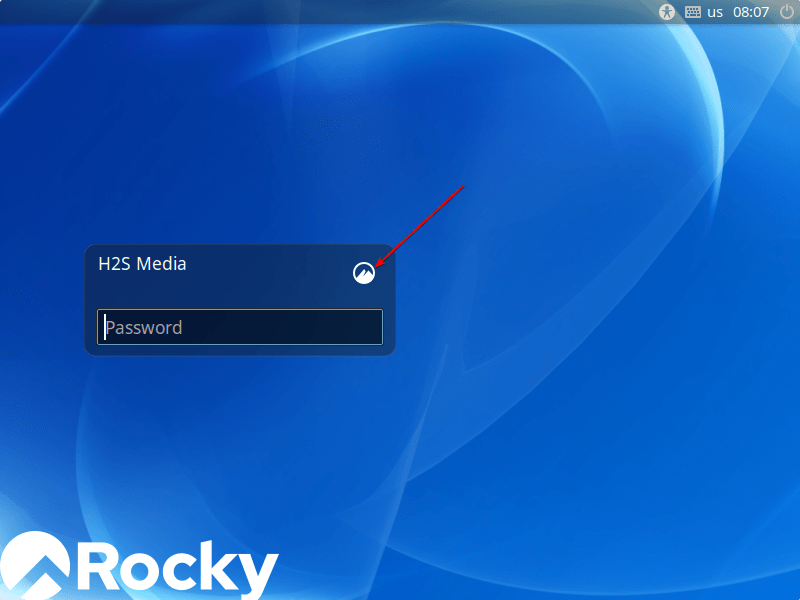
Task: Click the keyboard layout icon
Action: tap(692, 12)
